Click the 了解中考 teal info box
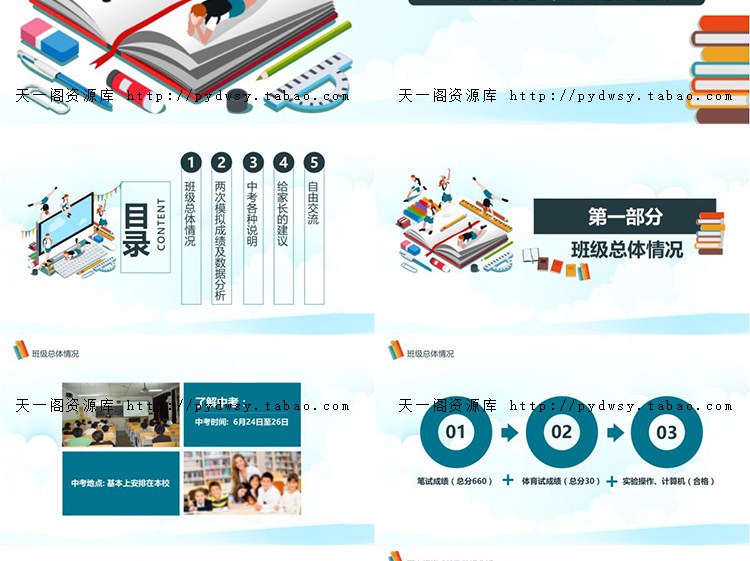The image size is (750, 561). (243, 415)
